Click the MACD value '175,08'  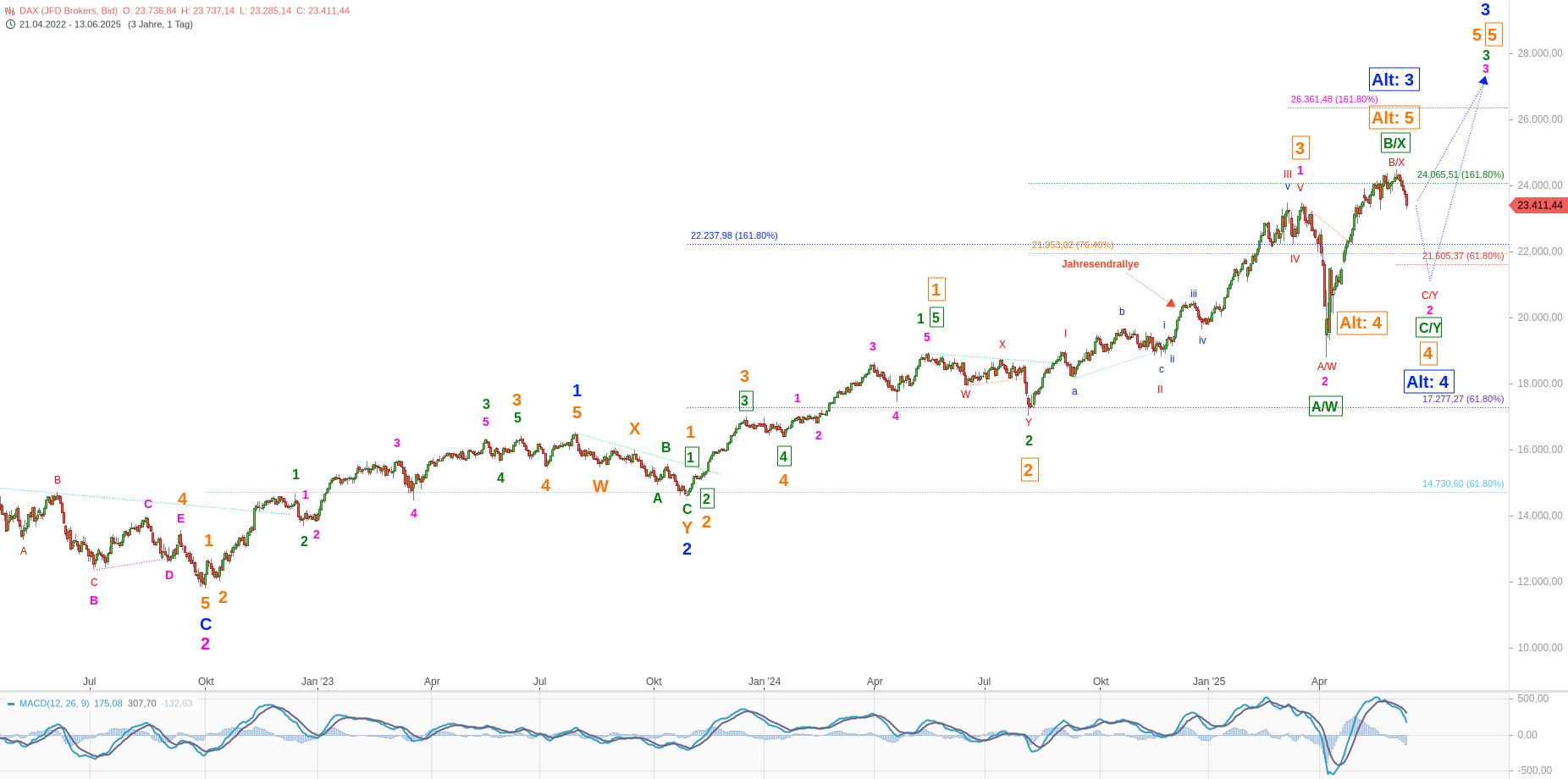[x=108, y=704]
